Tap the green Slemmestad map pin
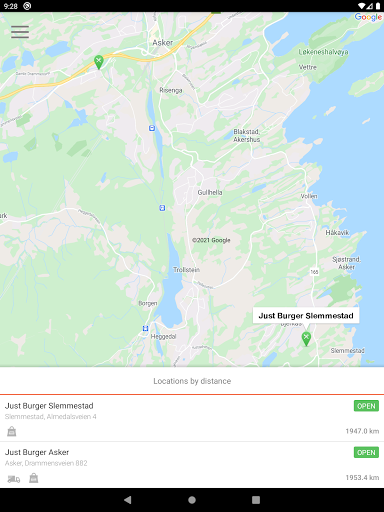Image resolution: width=384 pixels, height=512 pixels. tap(306, 339)
